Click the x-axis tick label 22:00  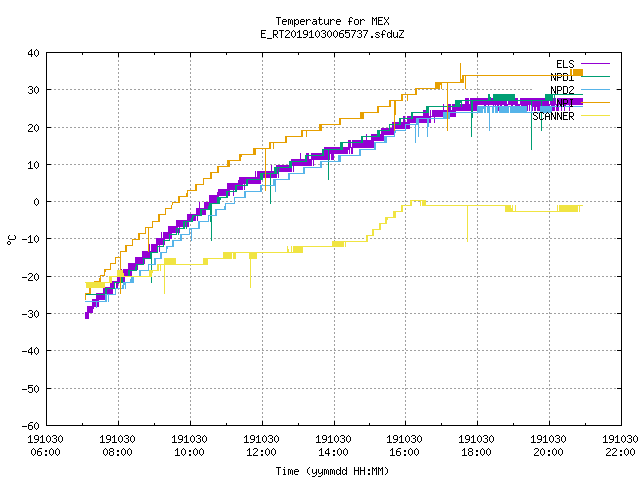click(x=620, y=452)
